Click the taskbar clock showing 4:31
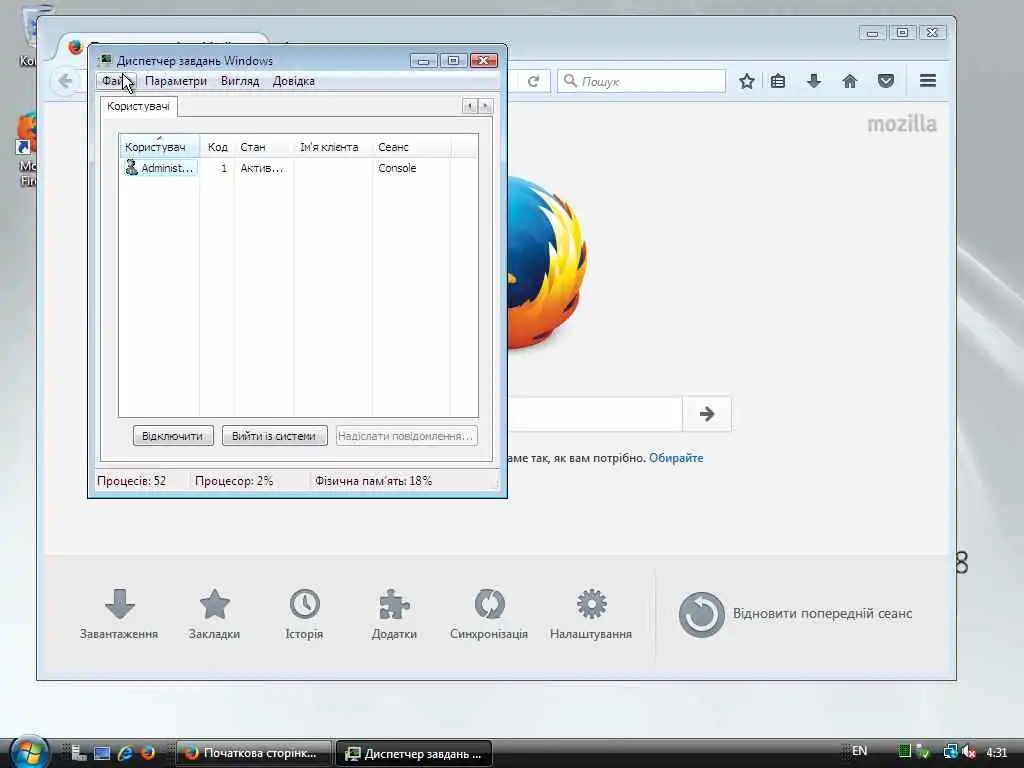Viewport: 1024px width, 768px height. [x=997, y=753]
